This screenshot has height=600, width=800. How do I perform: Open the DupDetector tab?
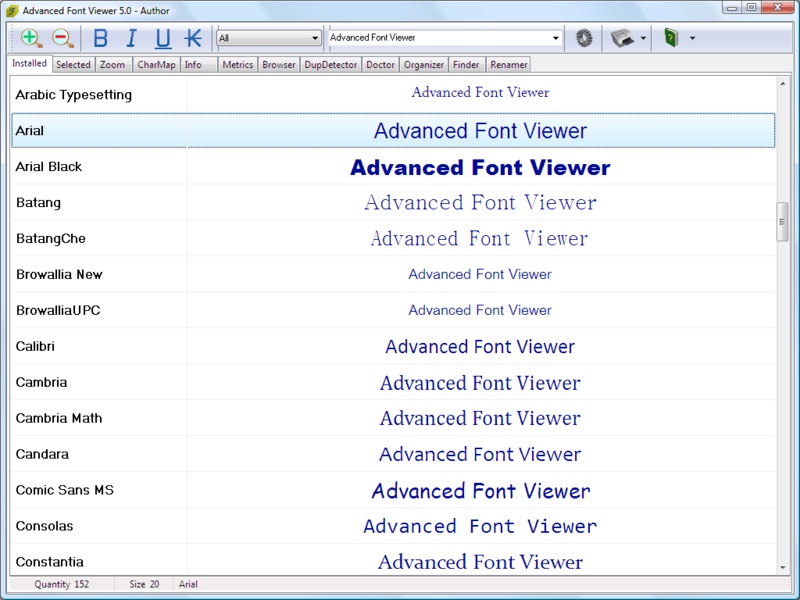click(x=331, y=64)
